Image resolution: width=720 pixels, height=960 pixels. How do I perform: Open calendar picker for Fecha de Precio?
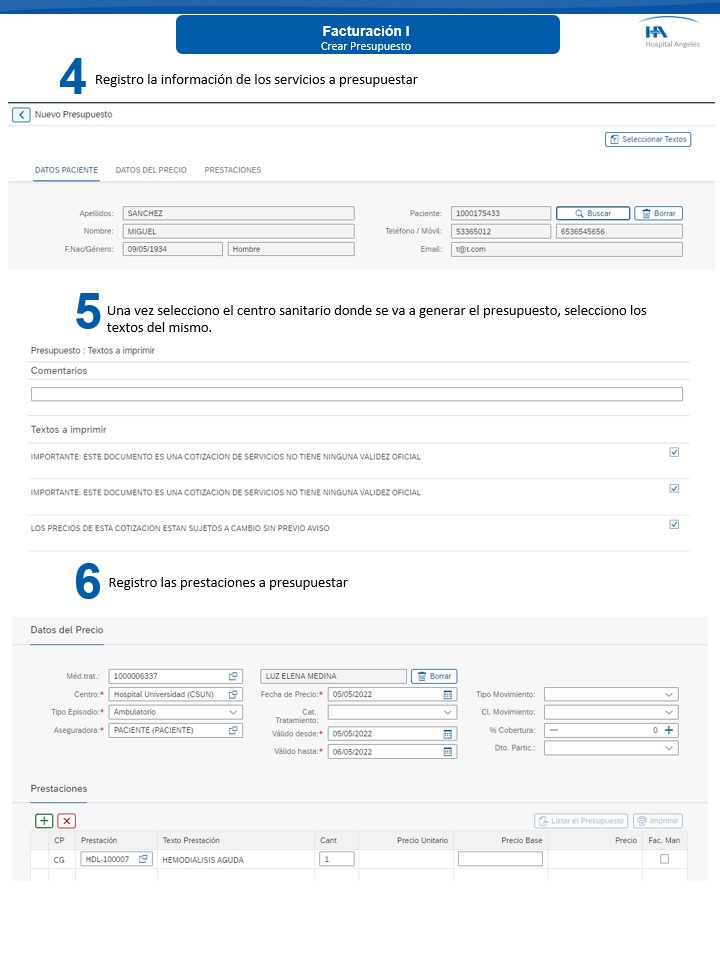click(x=448, y=695)
